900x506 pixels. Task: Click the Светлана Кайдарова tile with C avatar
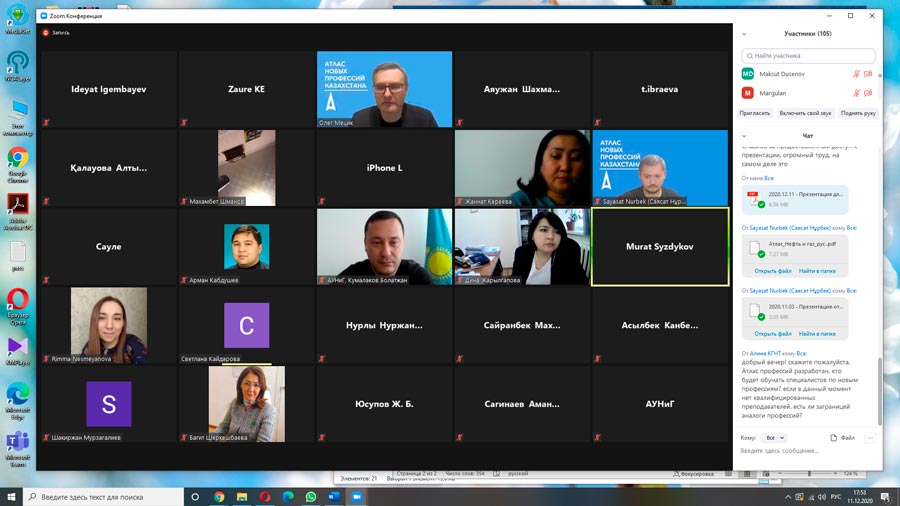(x=246, y=325)
